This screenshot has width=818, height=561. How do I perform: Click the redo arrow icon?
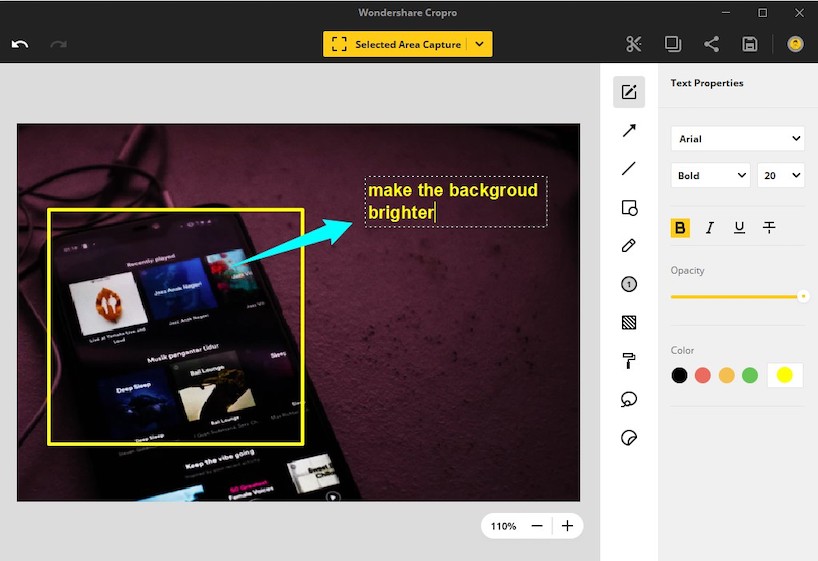click(58, 44)
